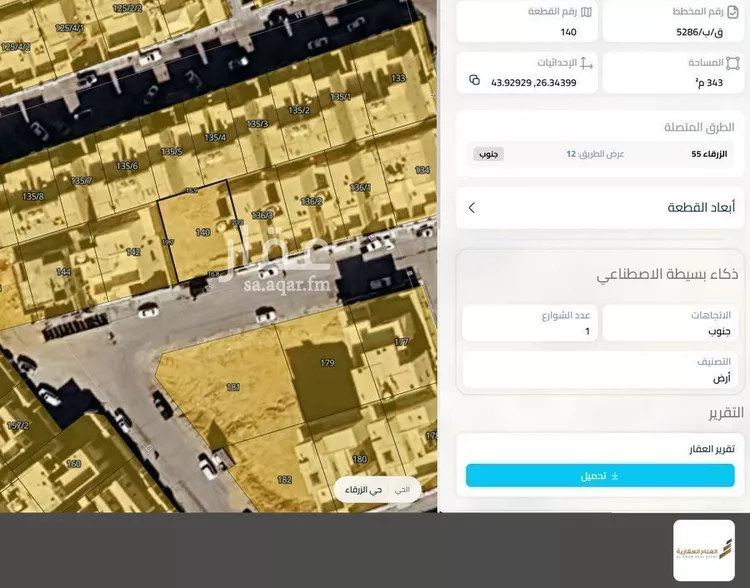
Task: Click the coordinates value 43.92929, 26.34399
Action: (533, 82)
